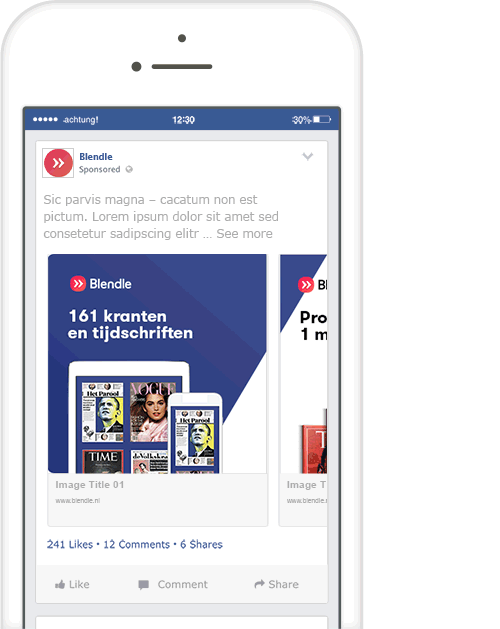The image size is (500, 629).
Task: Tap the 12:30 clock in status bar
Action: pyautogui.click(x=183, y=120)
